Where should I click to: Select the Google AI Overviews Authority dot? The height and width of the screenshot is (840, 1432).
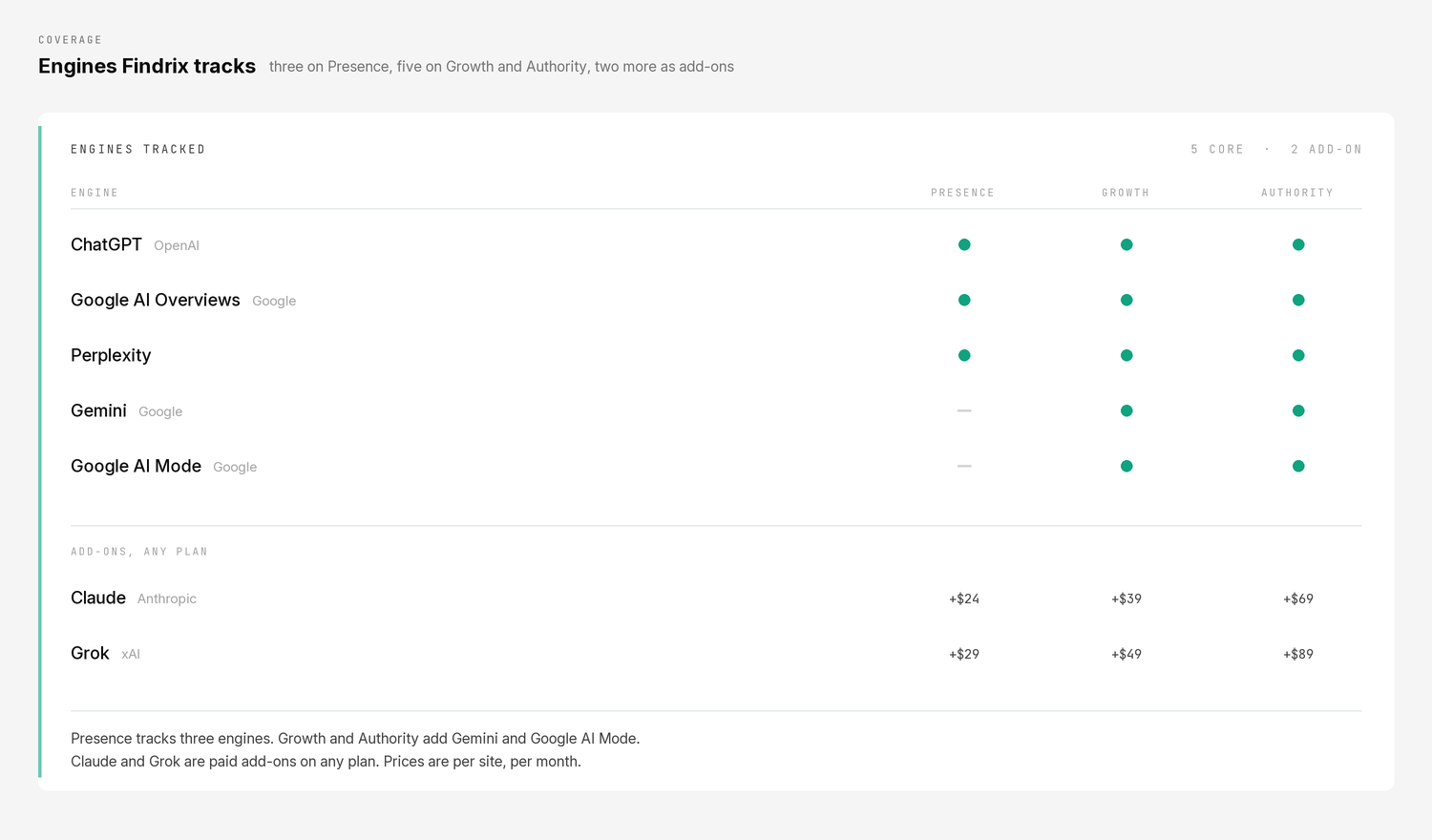(1298, 300)
